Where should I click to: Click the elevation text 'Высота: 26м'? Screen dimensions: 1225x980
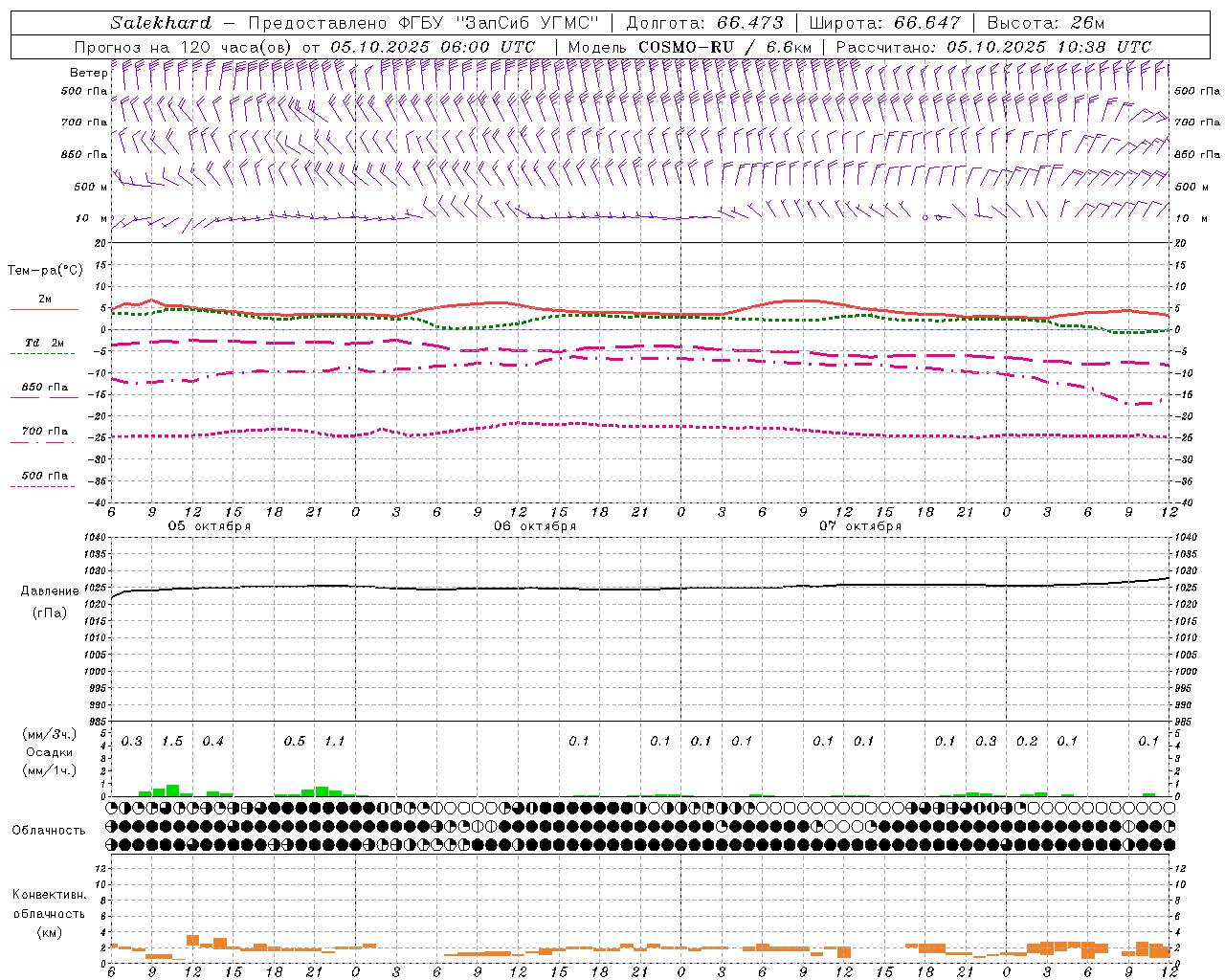point(1046,23)
